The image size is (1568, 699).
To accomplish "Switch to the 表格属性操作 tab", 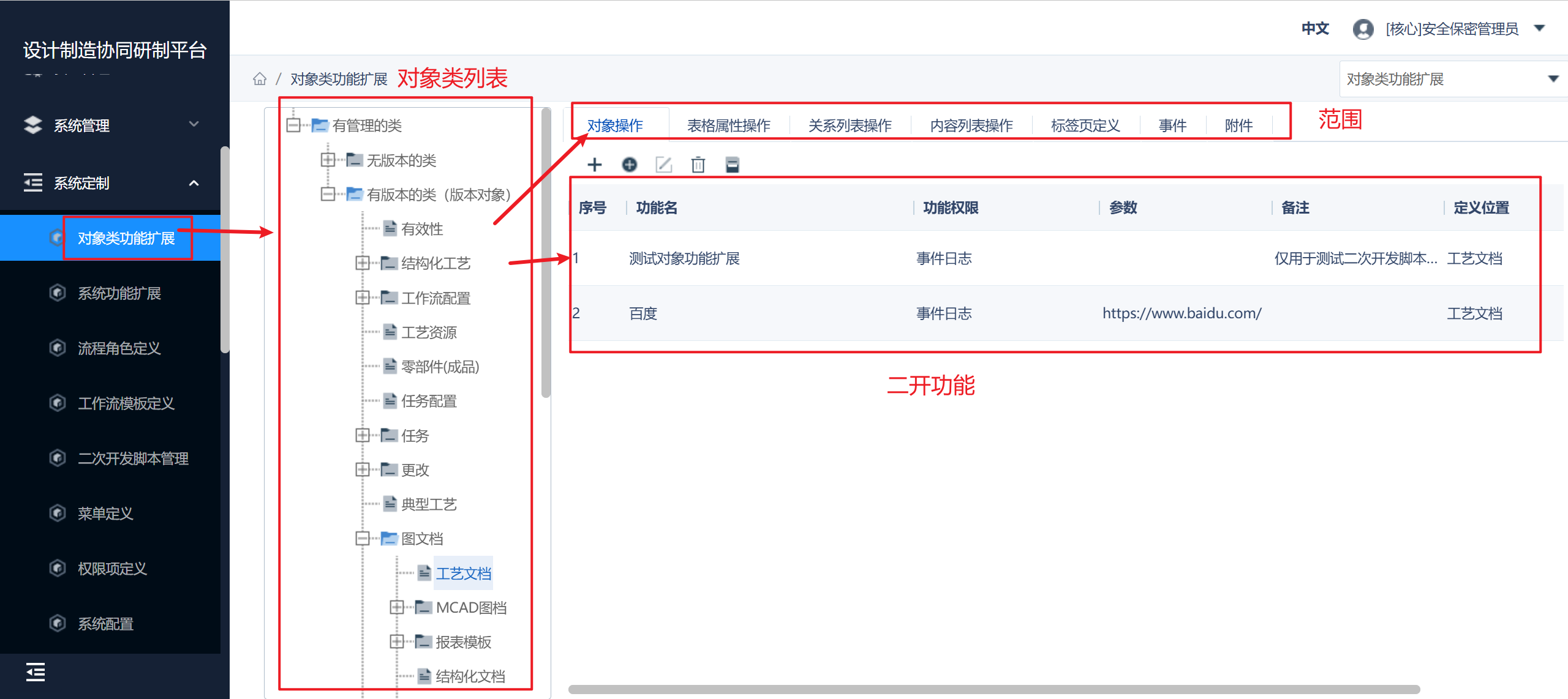I will tap(728, 125).
